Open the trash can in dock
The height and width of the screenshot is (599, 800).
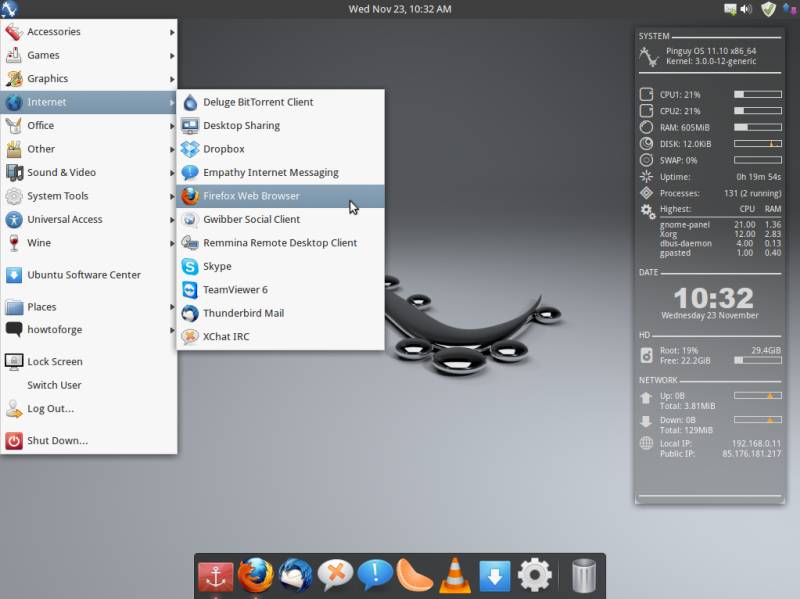coord(584,576)
